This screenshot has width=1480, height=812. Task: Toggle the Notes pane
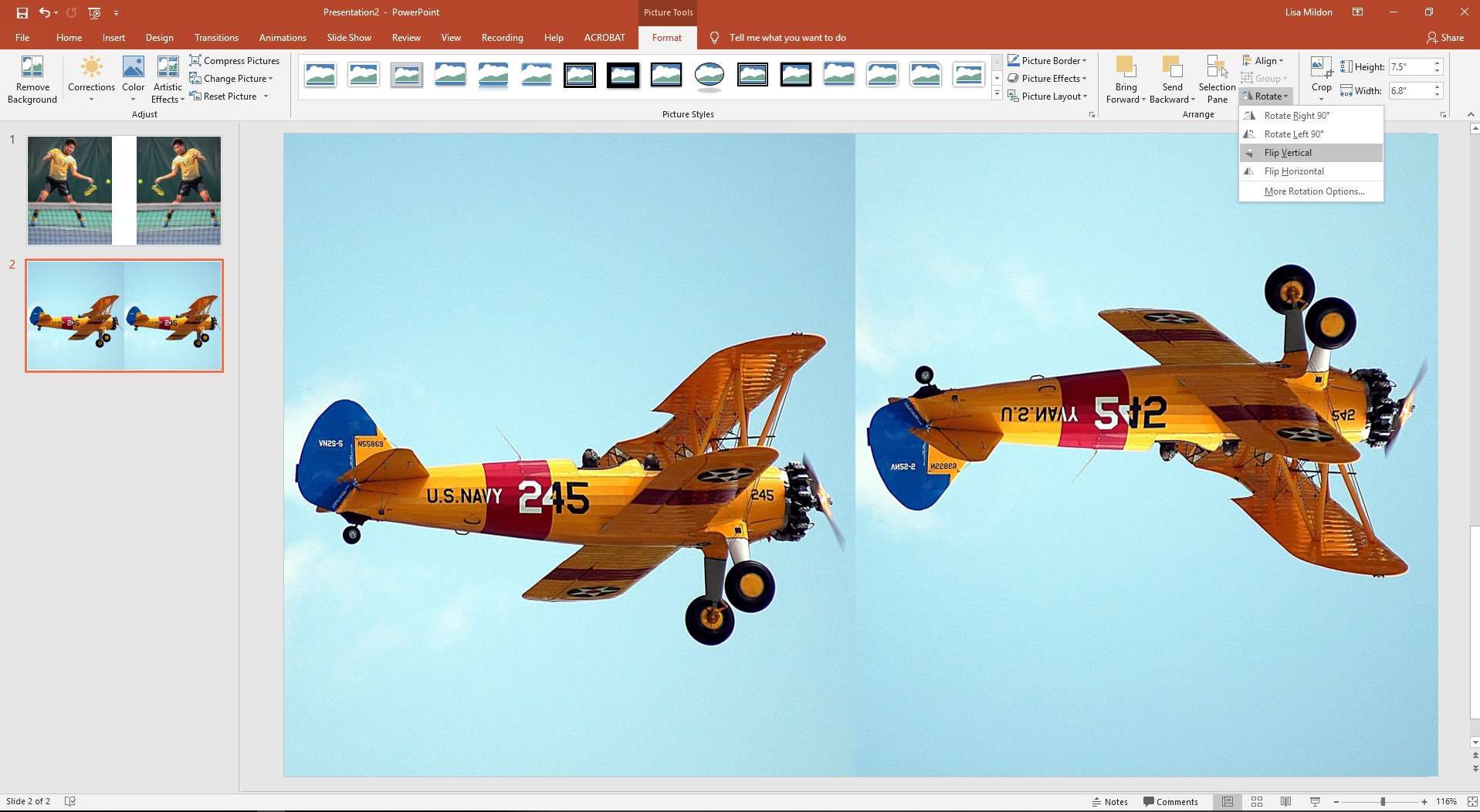point(1109,802)
